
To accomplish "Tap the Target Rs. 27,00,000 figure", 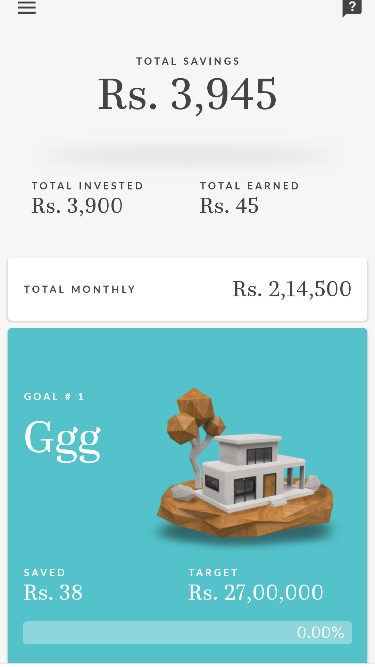I will [256, 593].
